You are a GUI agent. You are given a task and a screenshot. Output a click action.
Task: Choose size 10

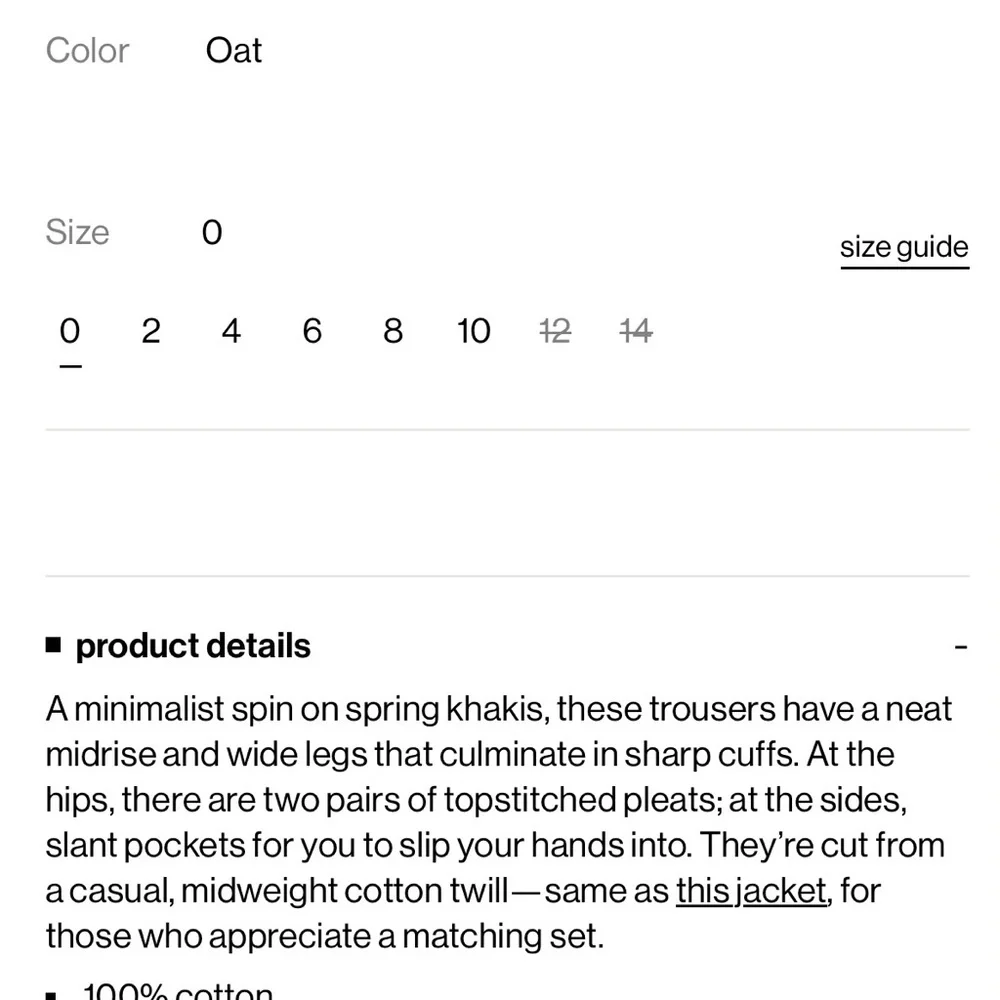[x=473, y=331]
